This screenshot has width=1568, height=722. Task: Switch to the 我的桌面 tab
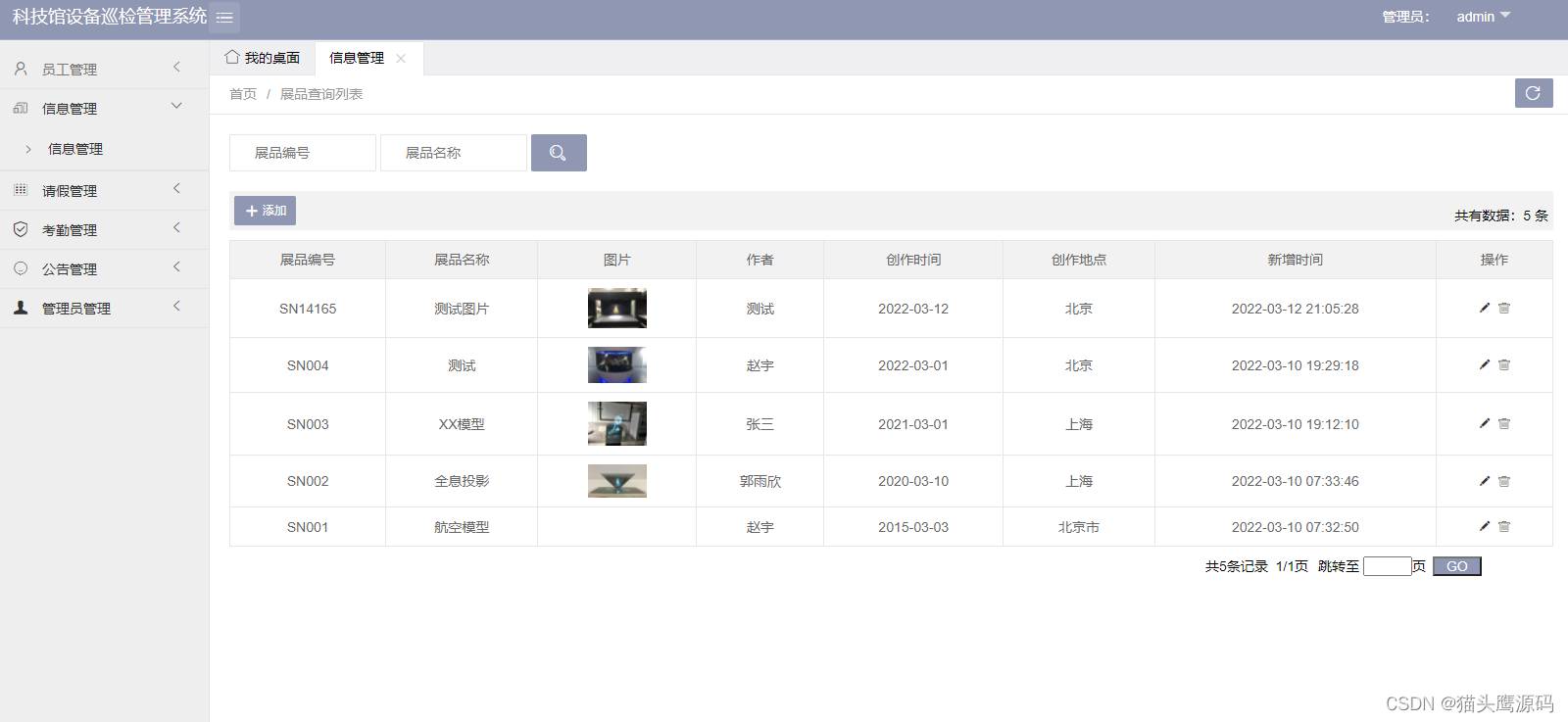tap(263, 58)
